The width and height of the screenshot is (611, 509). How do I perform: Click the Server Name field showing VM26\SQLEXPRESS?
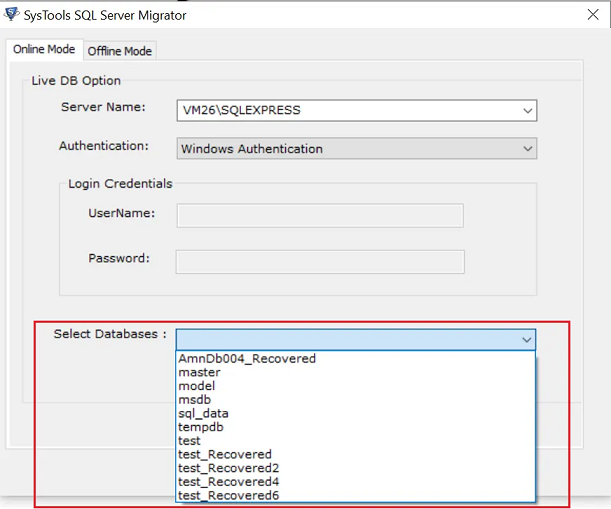point(357,111)
